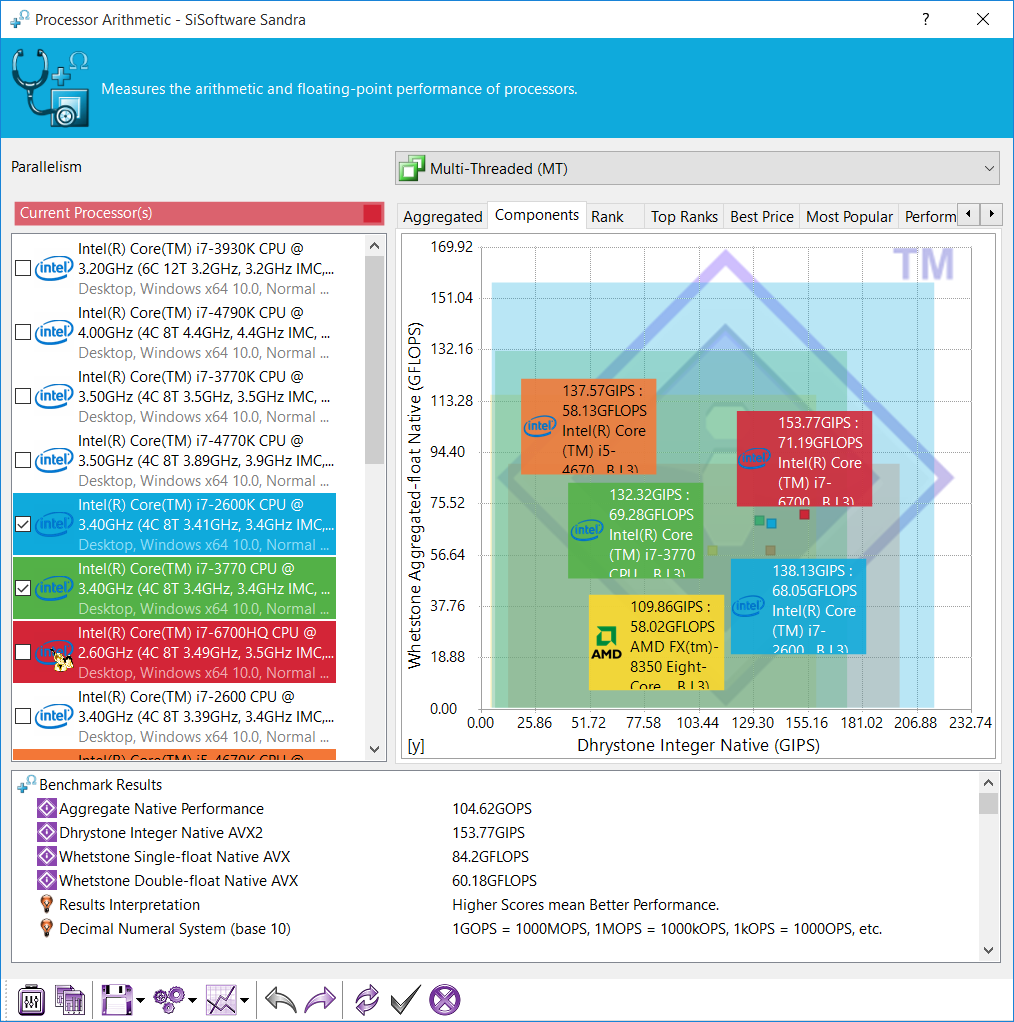Switch to the Aggregated tab

click(442, 216)
